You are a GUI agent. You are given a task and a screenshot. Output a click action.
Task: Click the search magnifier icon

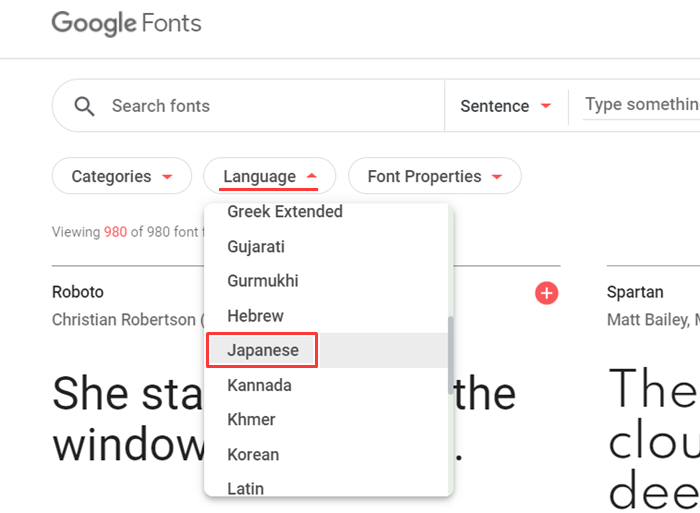(84, 106)
